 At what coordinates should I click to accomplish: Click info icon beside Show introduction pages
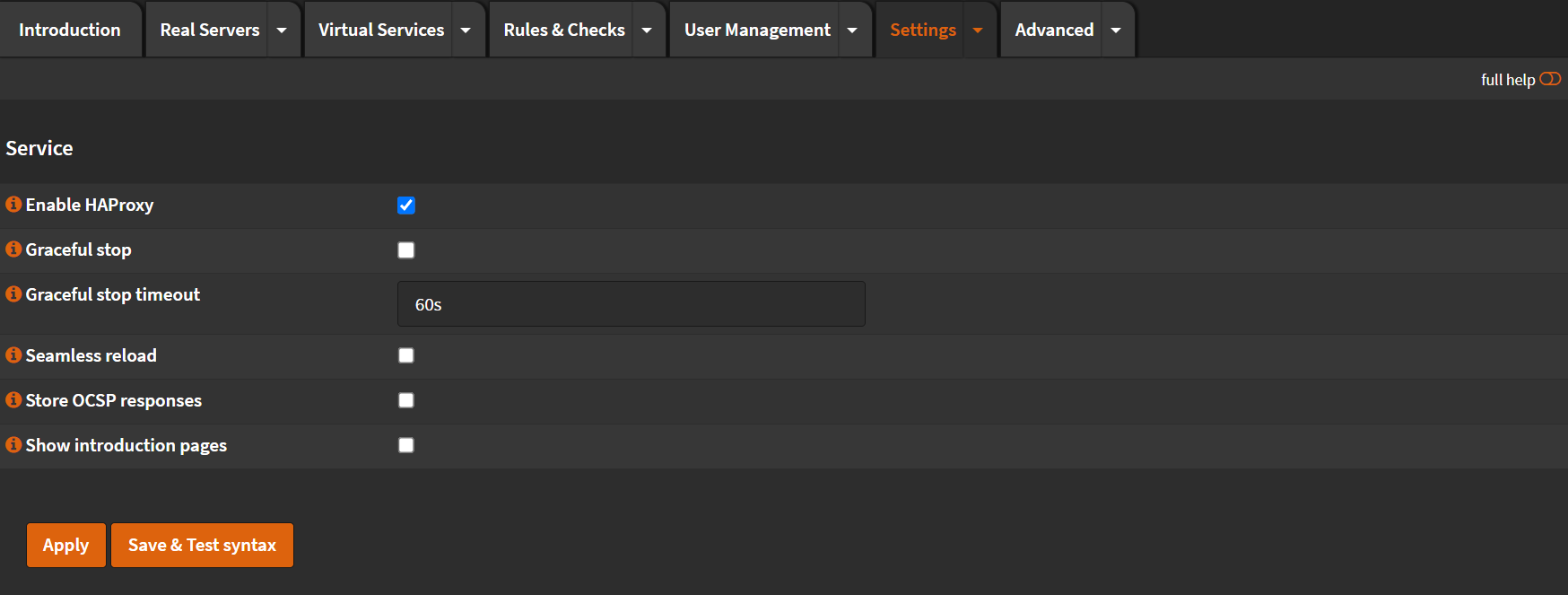13,445
